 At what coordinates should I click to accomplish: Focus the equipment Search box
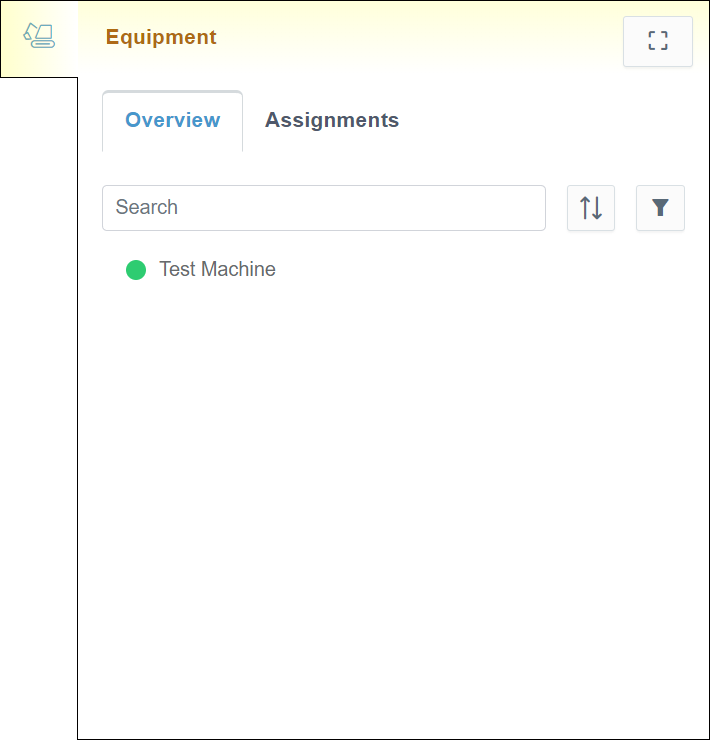pos(323,208)
